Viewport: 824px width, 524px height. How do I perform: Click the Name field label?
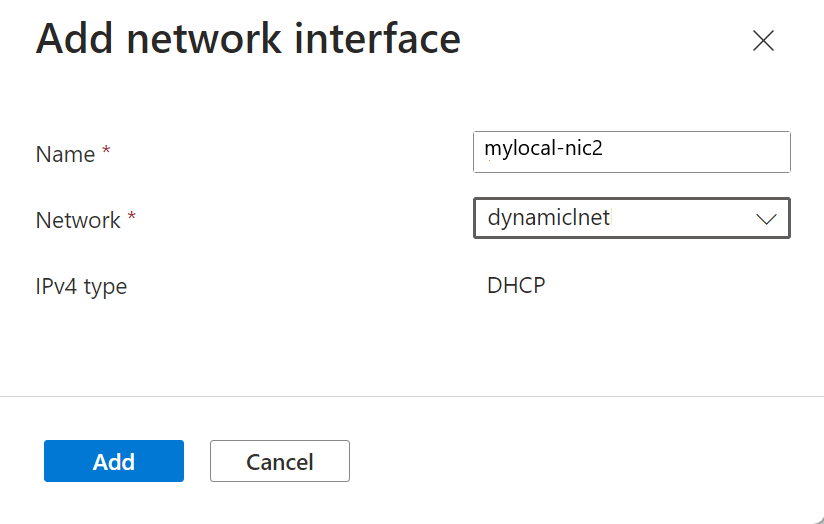point(65,154)
